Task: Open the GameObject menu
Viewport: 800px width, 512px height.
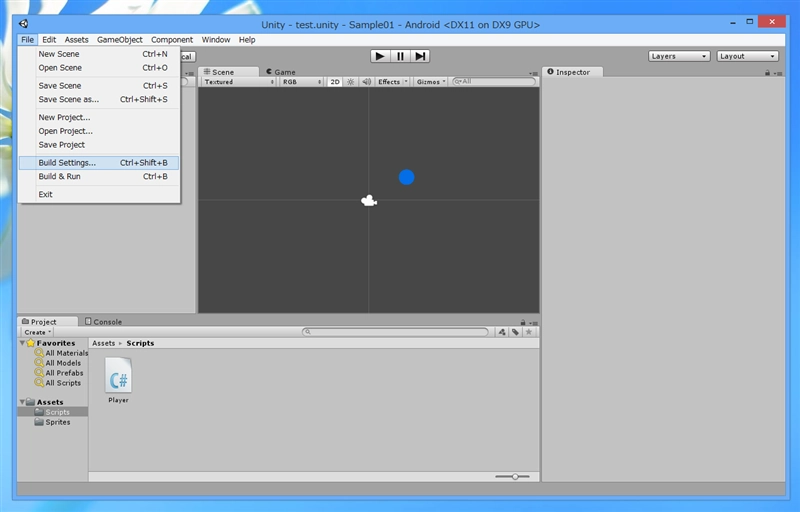Action: [x=120, y=40]
